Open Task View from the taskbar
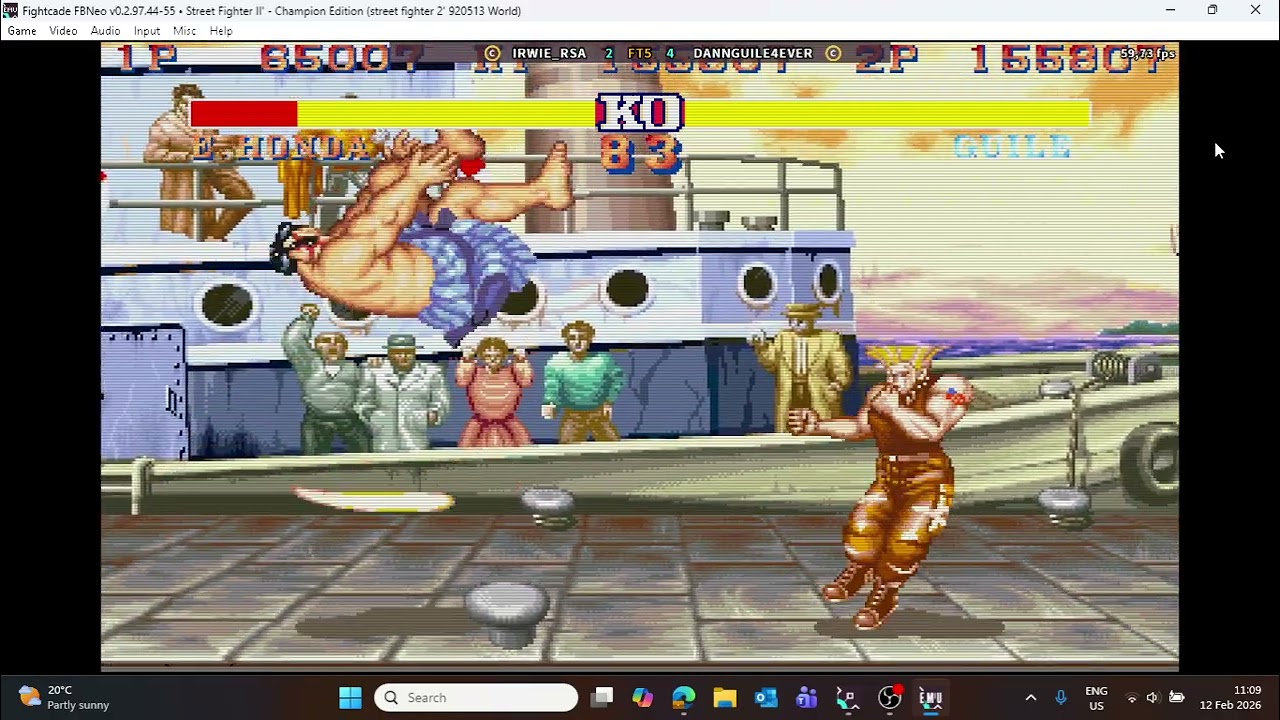Viewport: 1280px width, 720px height. pos(601,697)
